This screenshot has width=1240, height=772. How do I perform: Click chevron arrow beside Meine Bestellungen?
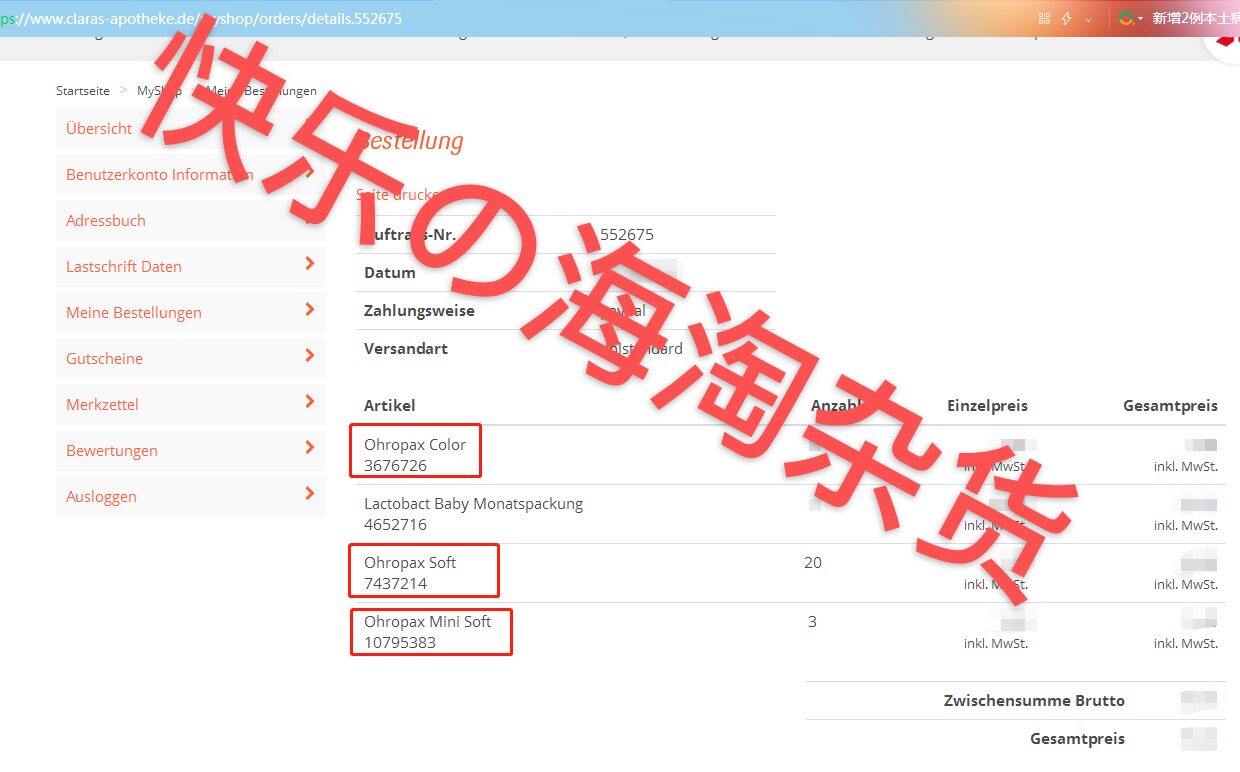309,310
